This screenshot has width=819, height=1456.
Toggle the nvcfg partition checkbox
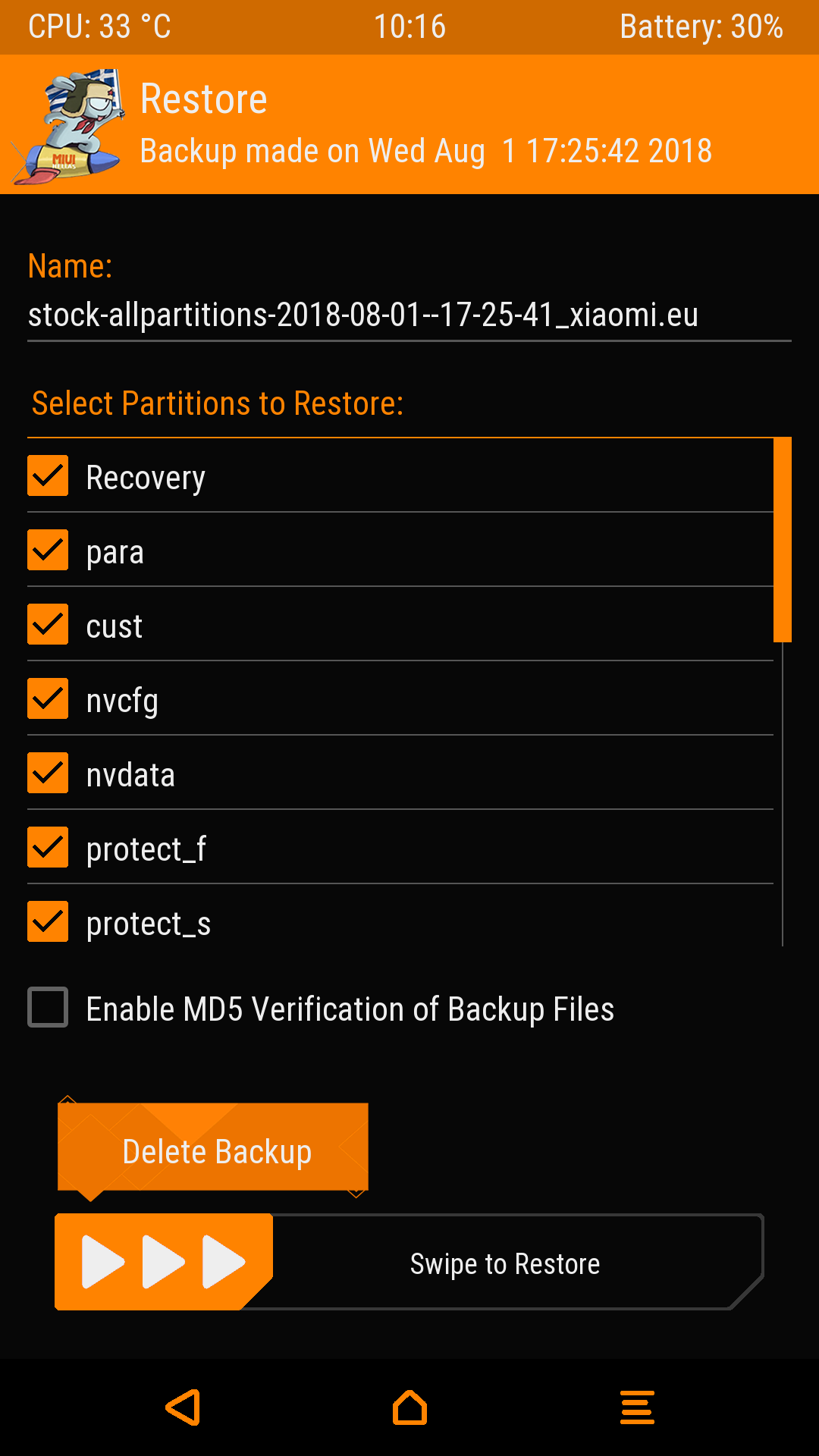48,699
